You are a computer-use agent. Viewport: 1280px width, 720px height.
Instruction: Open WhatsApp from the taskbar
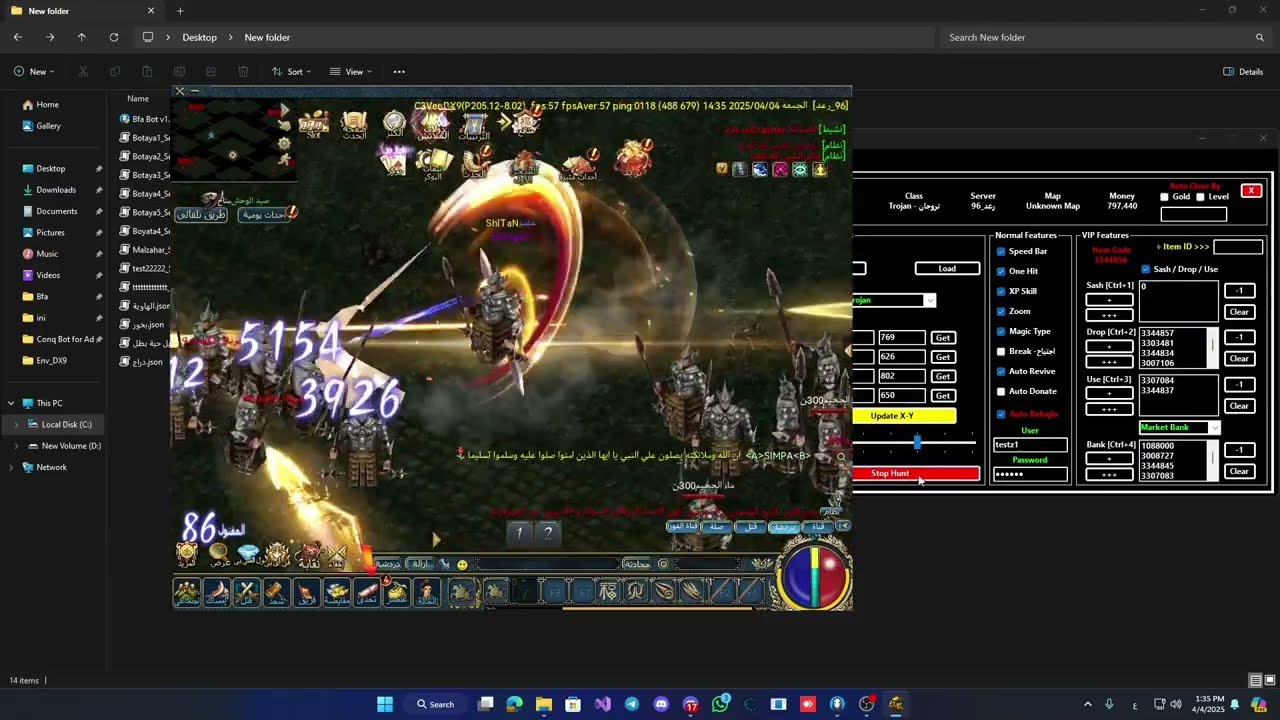pos(720,704)
